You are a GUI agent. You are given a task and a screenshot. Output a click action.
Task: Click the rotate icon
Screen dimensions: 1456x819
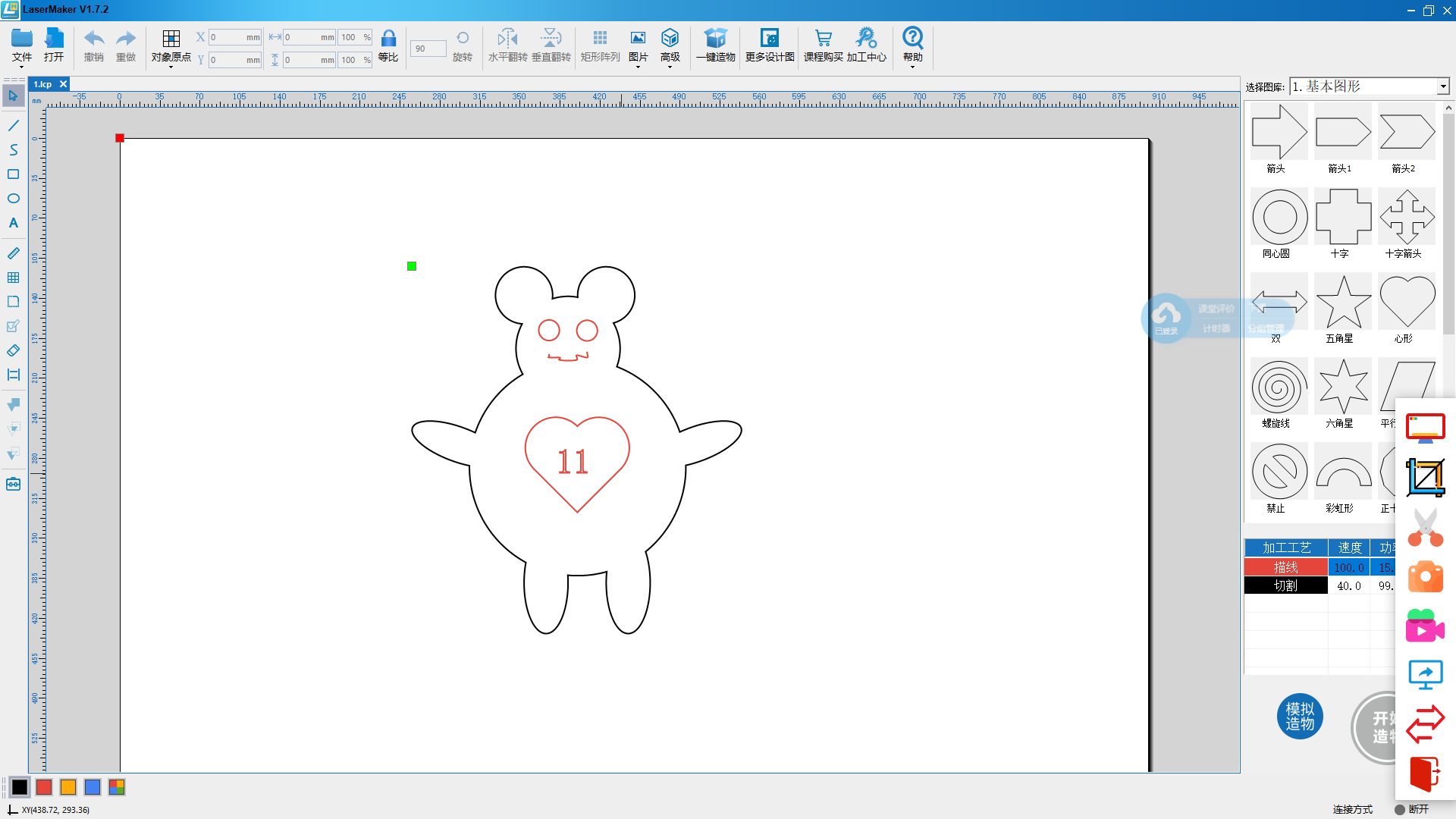(x=462, y=39)
